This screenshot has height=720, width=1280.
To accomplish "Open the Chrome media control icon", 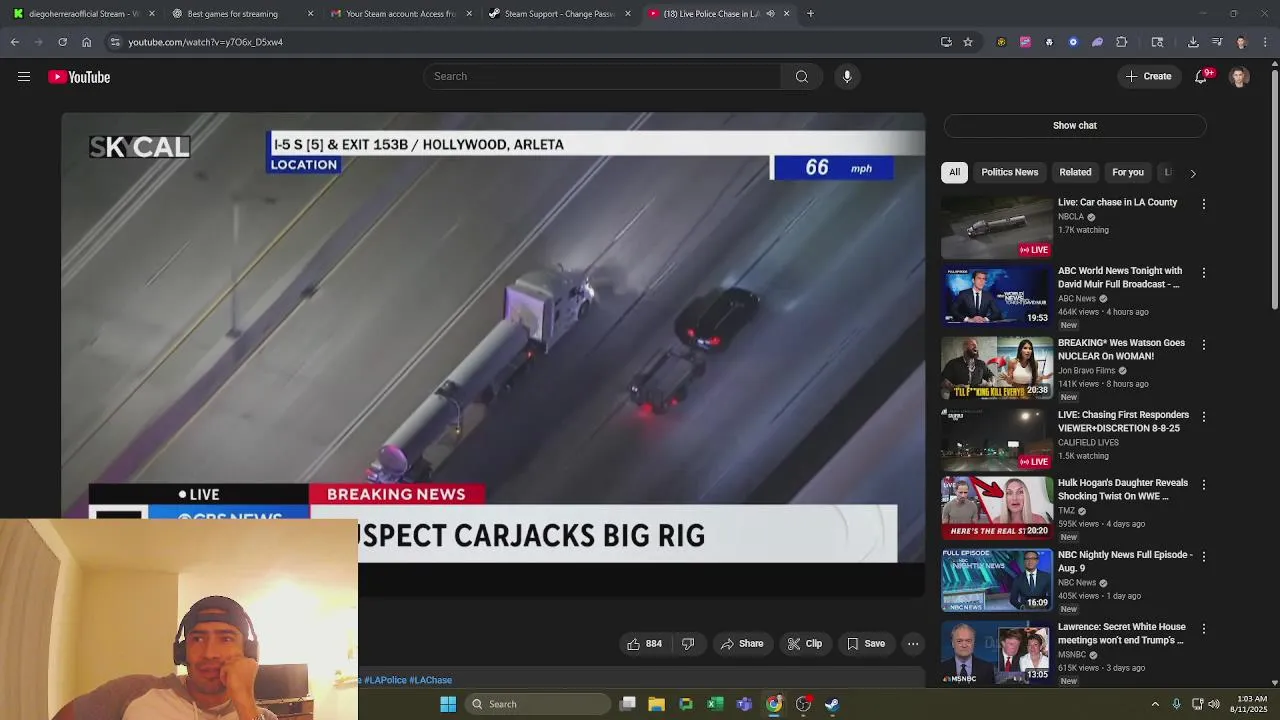I will click(x=1217, y=42).
